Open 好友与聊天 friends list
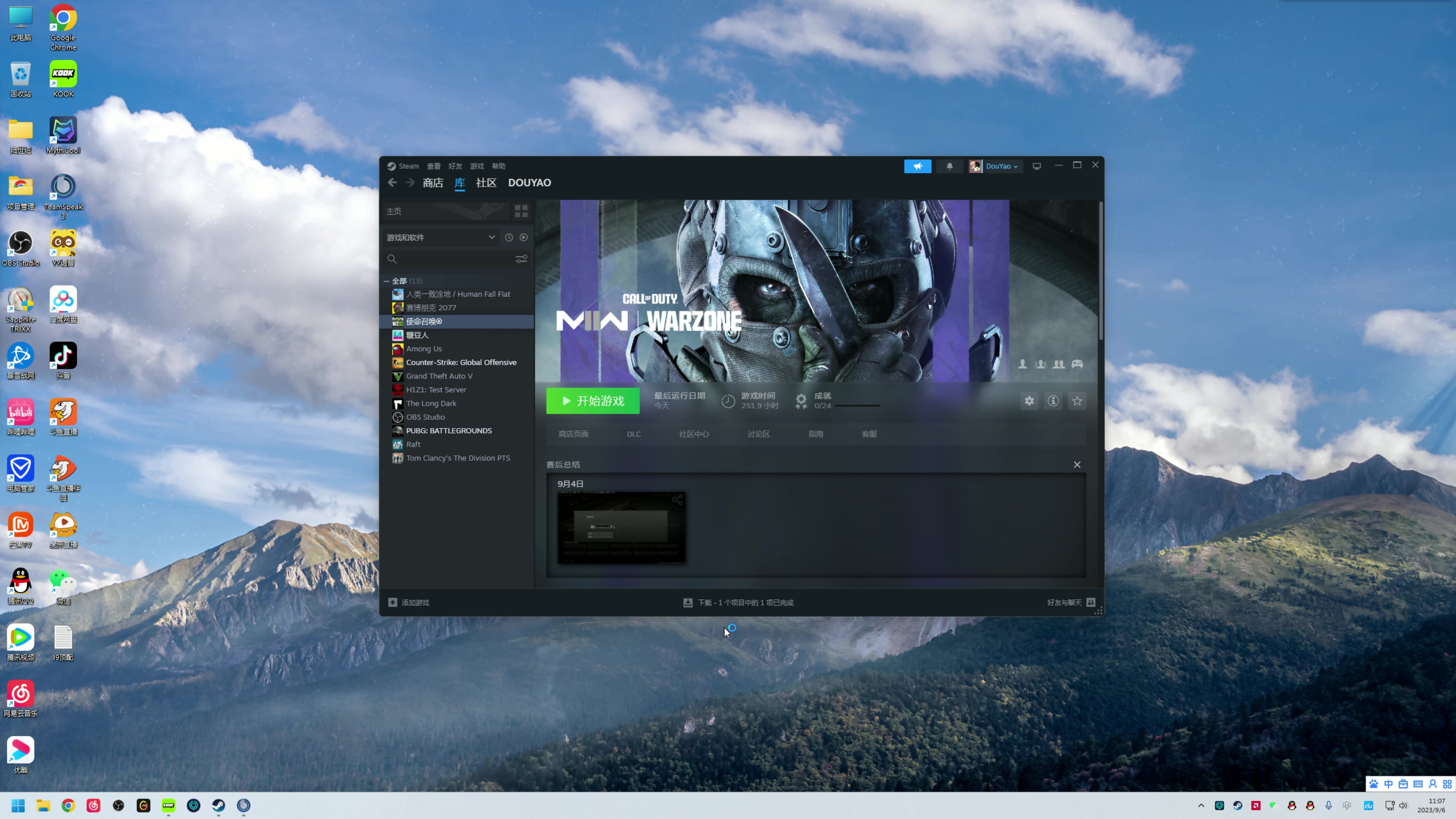Screen dimensions: 1456x819 (1071, 602)
